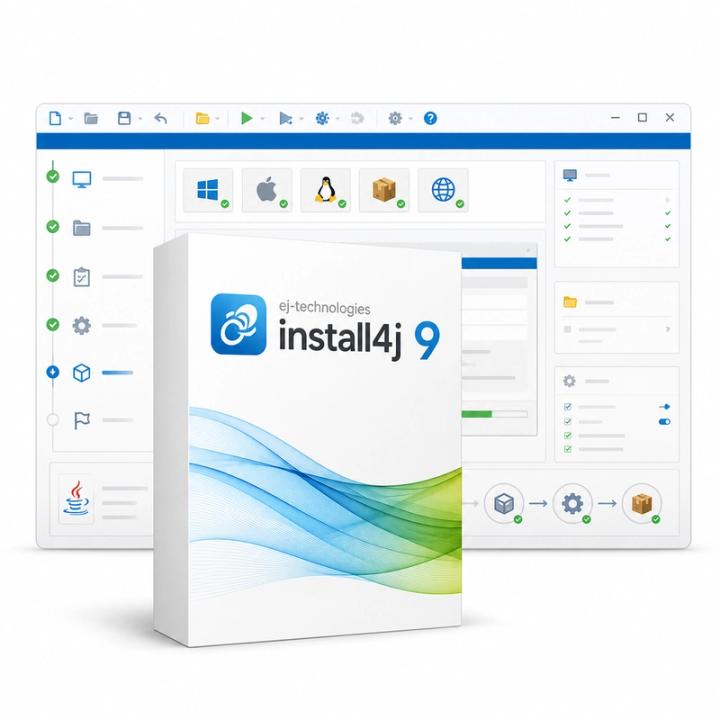
Task: Select the globe web platform tile
Action: click(x=443, y=190)
